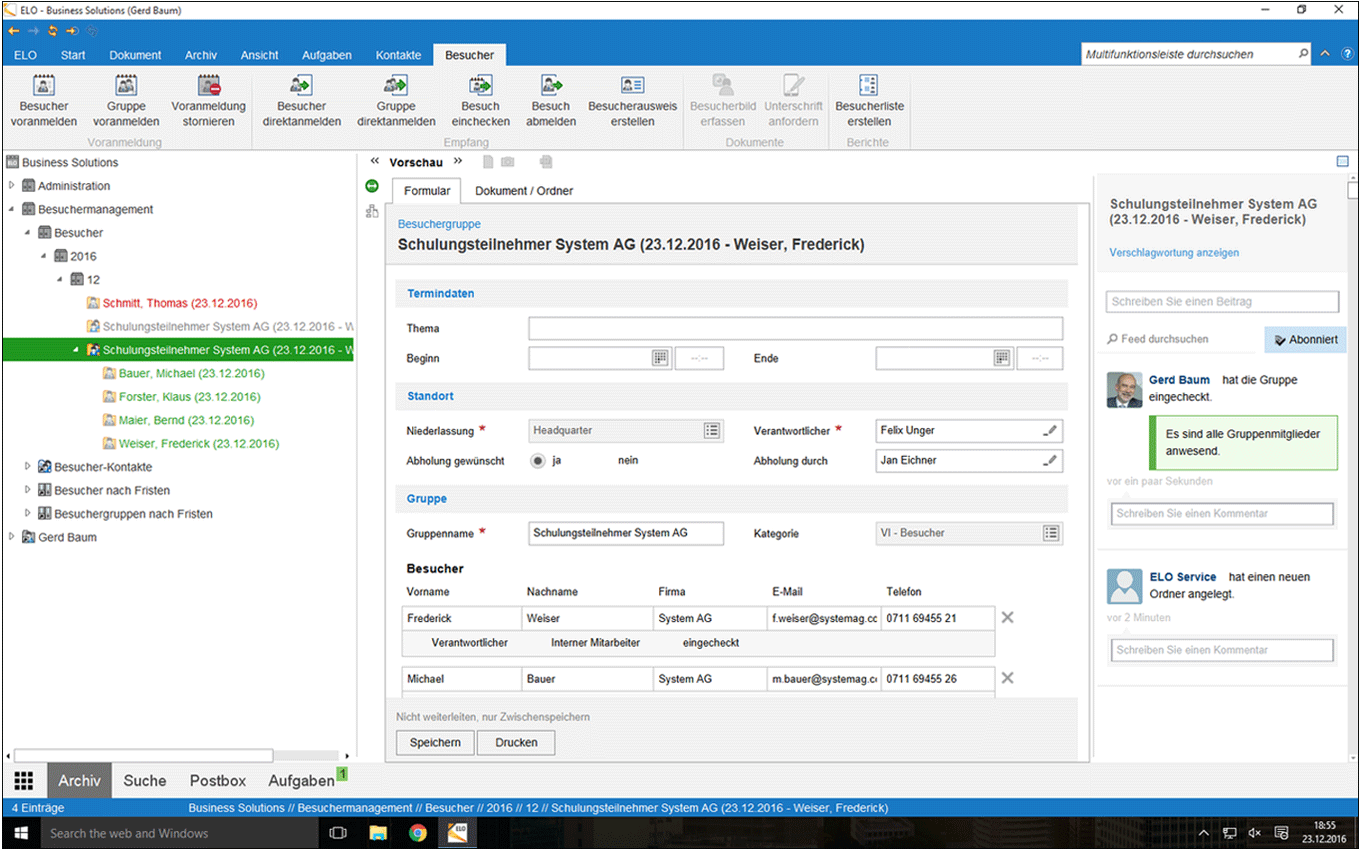Remove visitor row Michael Bauer
Viewport: 1365px width, 850px height.
click(1007, 678)
